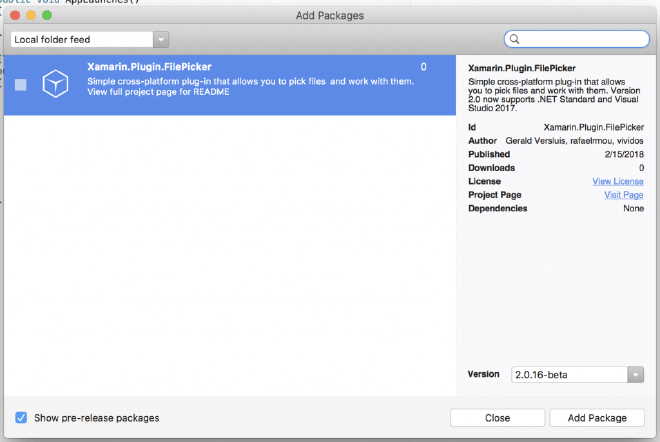
Task: Click the Xamarin.Plugin.FilePicker details heading
Action: click(x=522, y=68)
